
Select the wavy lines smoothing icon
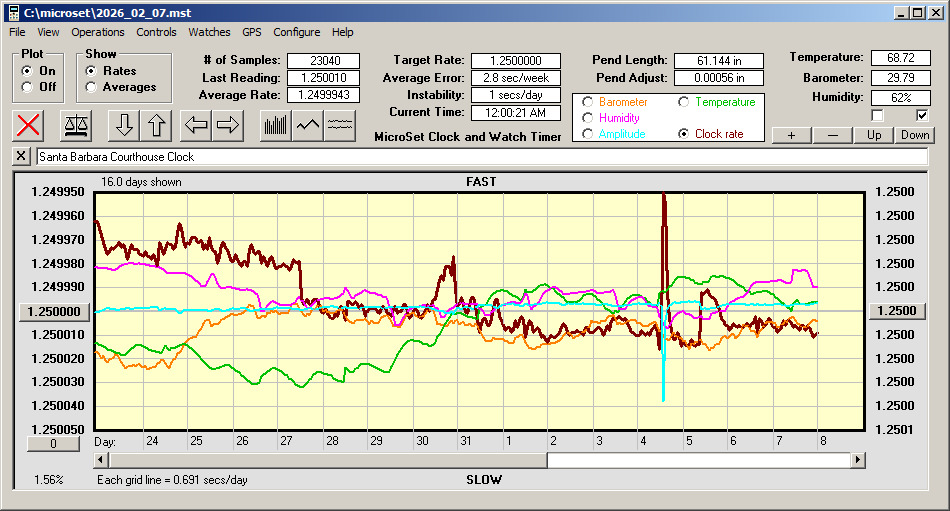(341, 125)
